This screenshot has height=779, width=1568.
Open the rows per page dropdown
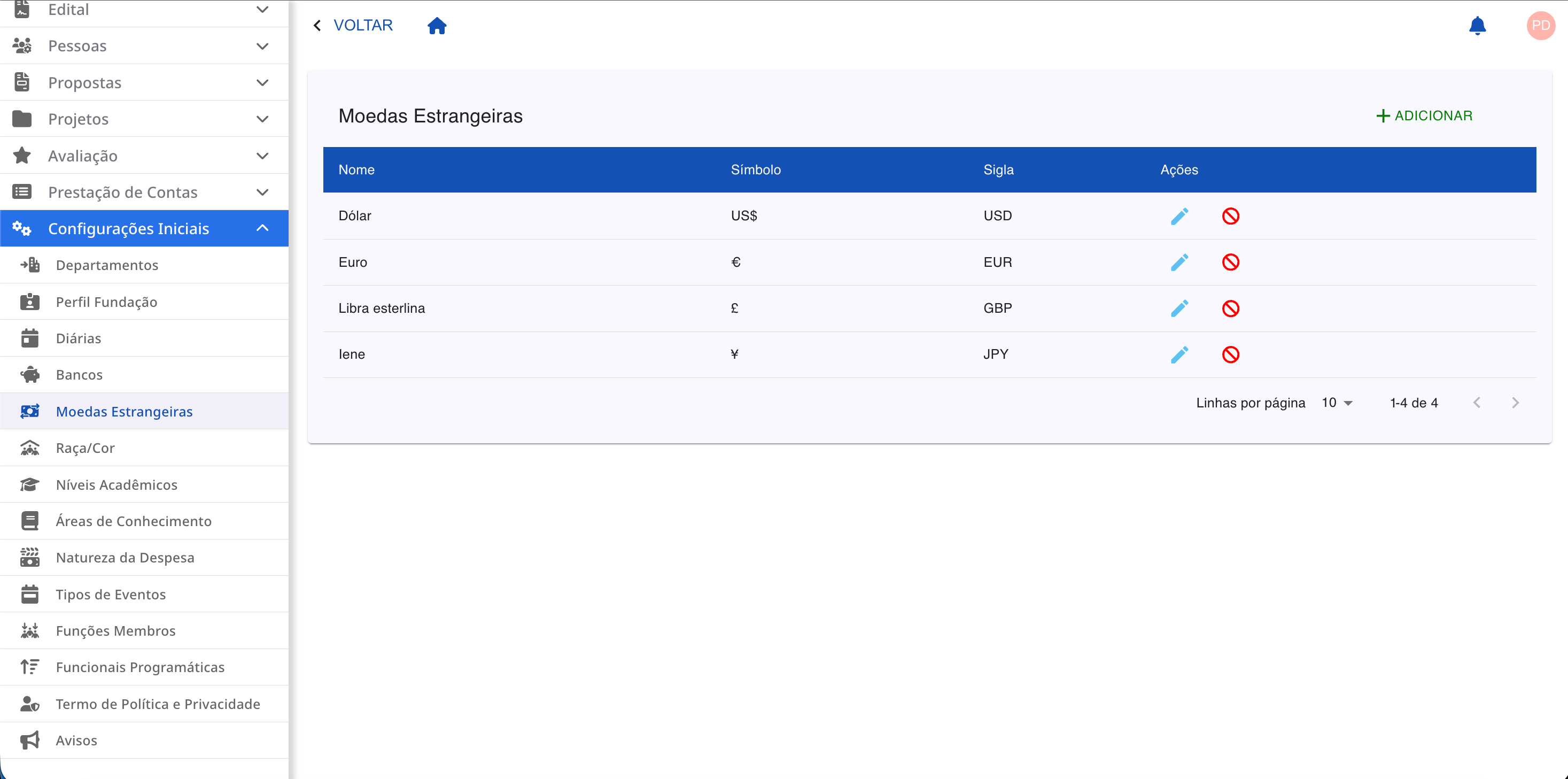coord(1337,403)
